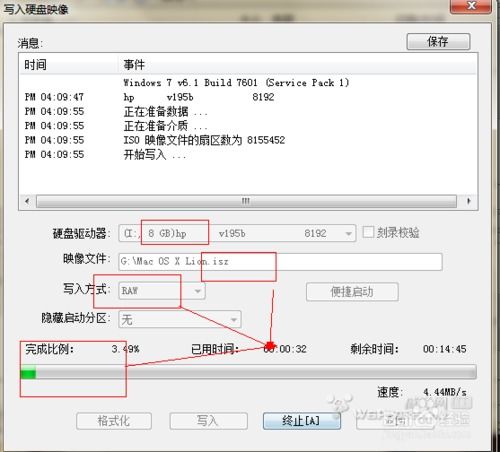
Task: Click the image file path field
Action: pos(280,262)
